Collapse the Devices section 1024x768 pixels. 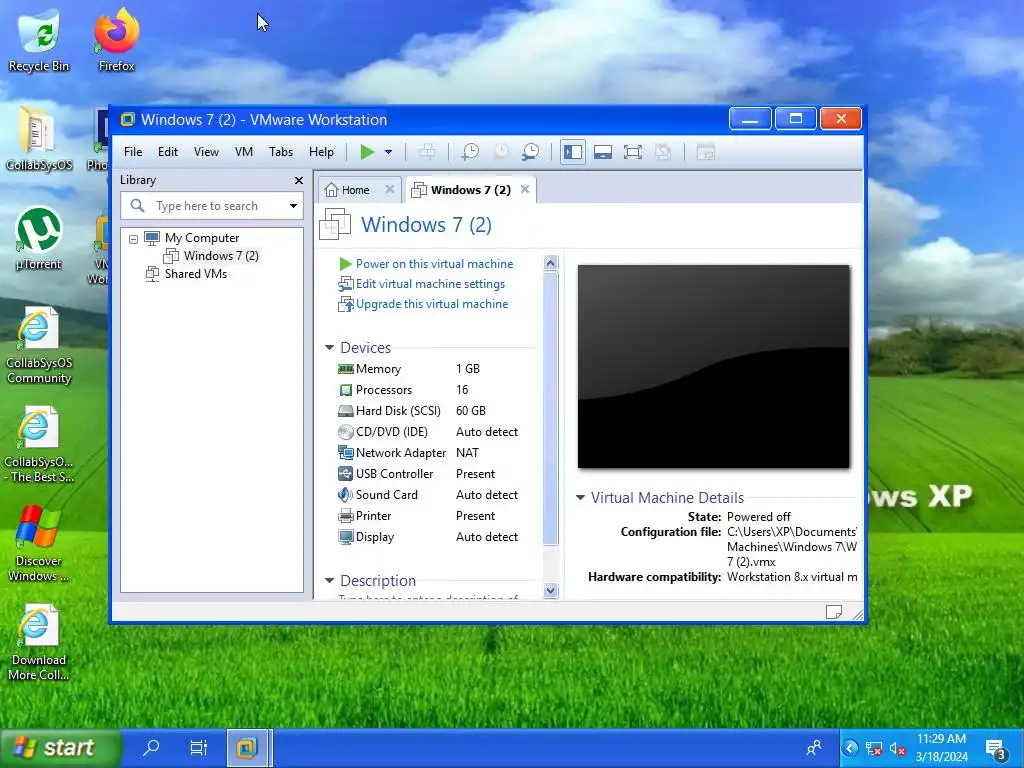click(329, 347)
